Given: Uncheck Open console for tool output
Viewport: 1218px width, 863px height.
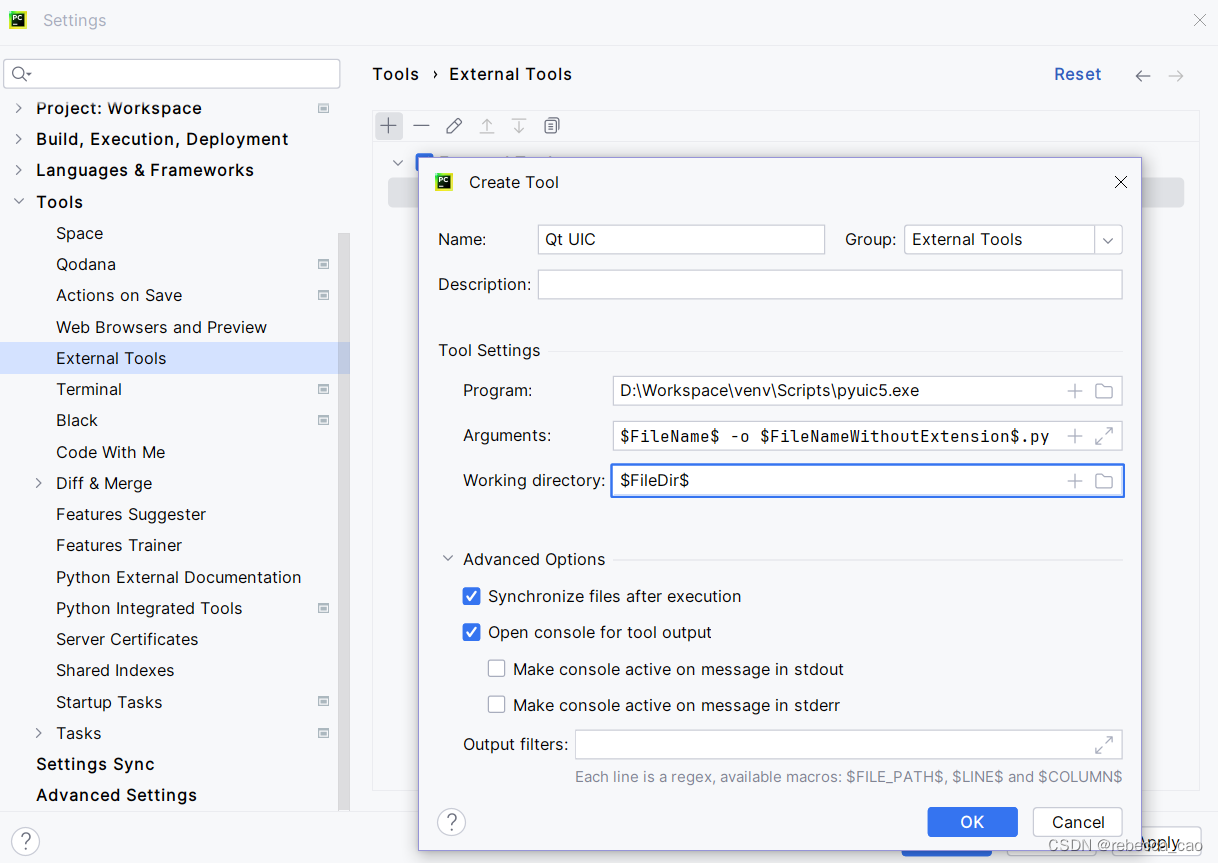Looking at the screenshot, I should tap(471, 631).
